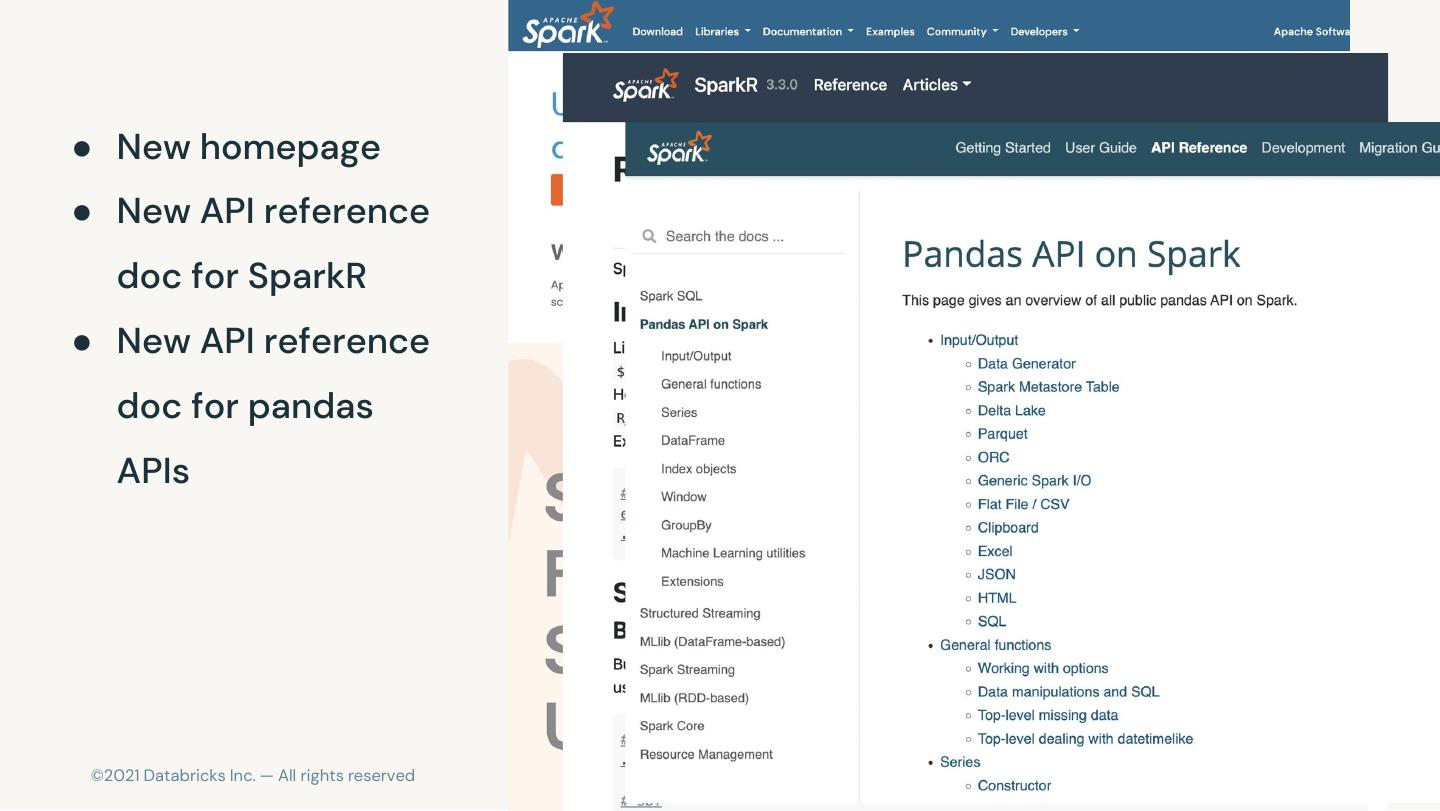The image size is (1440, 811).
Task: Click the magnifier icon in the docs search
Action: [649, 236]
